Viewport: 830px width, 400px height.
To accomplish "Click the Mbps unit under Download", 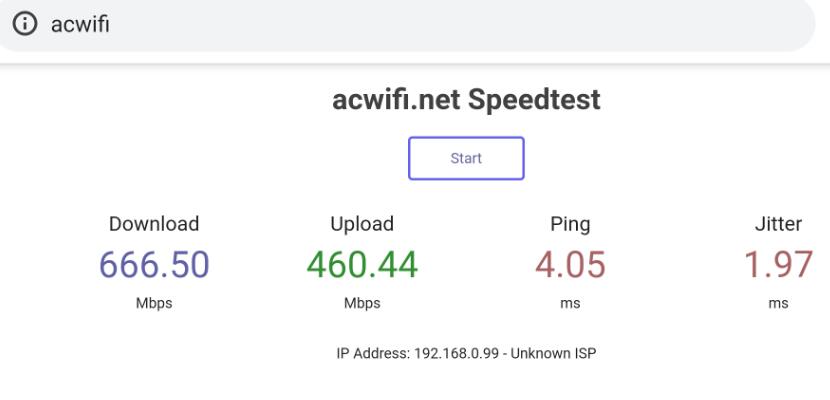I will [x=154, y=303].
